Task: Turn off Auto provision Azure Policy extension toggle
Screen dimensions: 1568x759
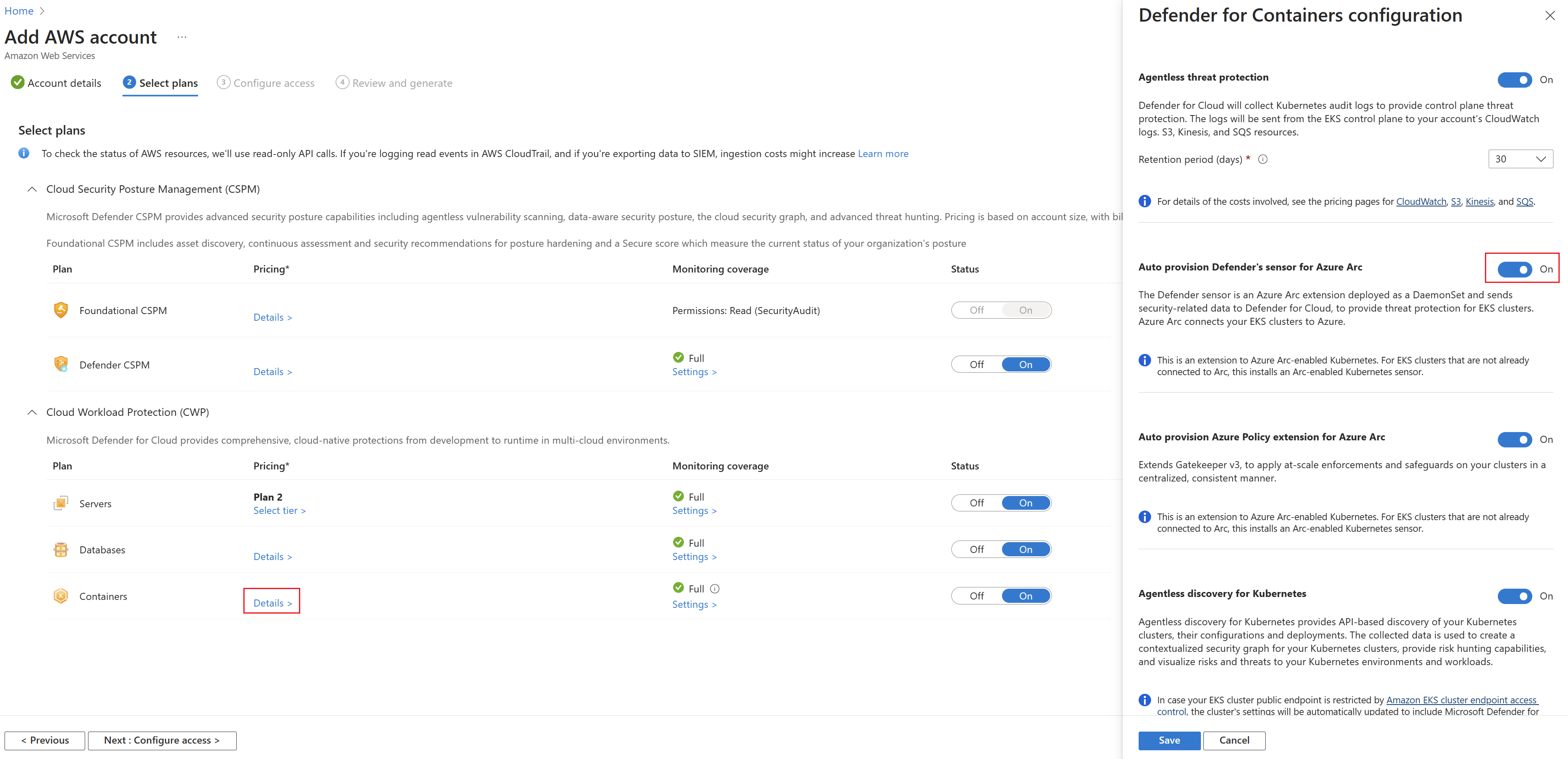Action: coord(1514,439)
